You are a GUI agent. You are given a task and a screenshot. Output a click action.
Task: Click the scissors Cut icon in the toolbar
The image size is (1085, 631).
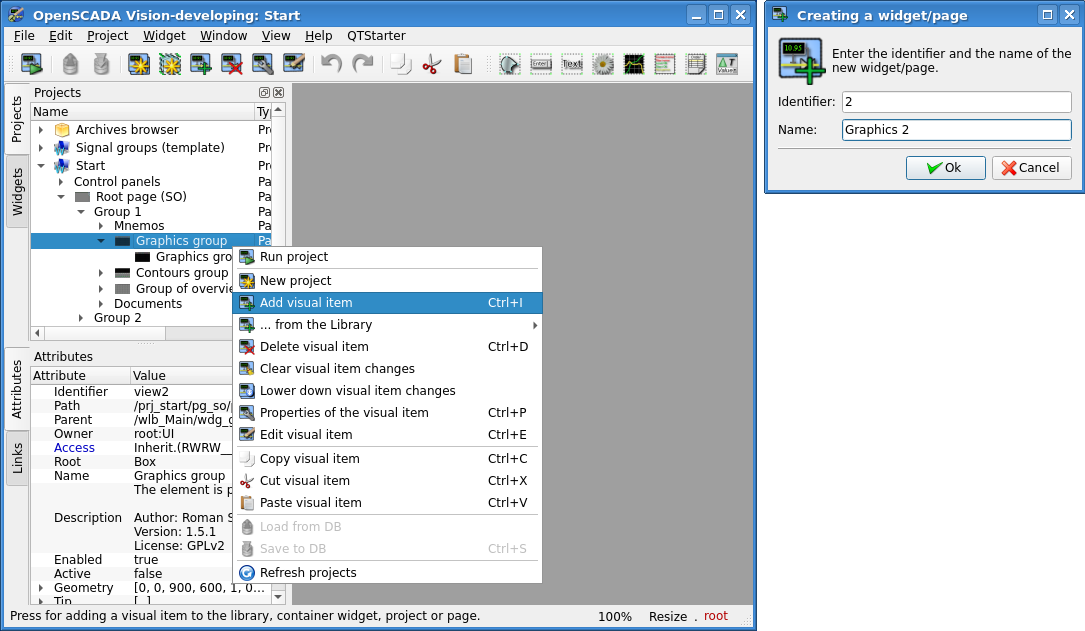(431, 65)
